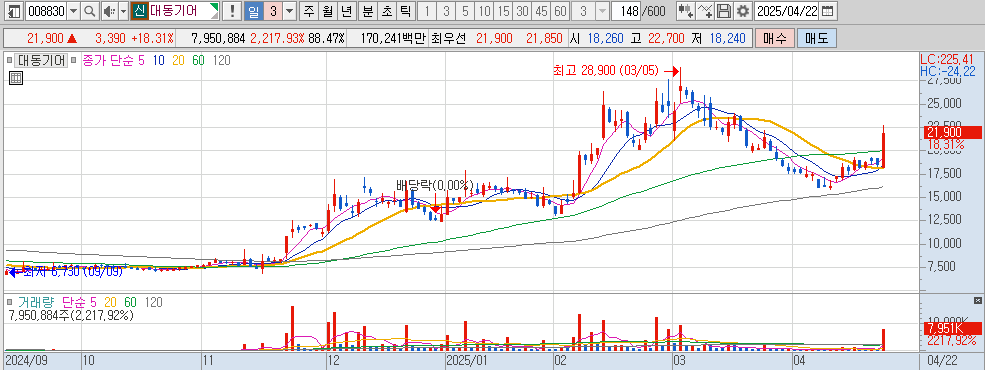Select the second 초 chart period
The width and height of the screenshot is (985, 370).
[x=388, y=11]
